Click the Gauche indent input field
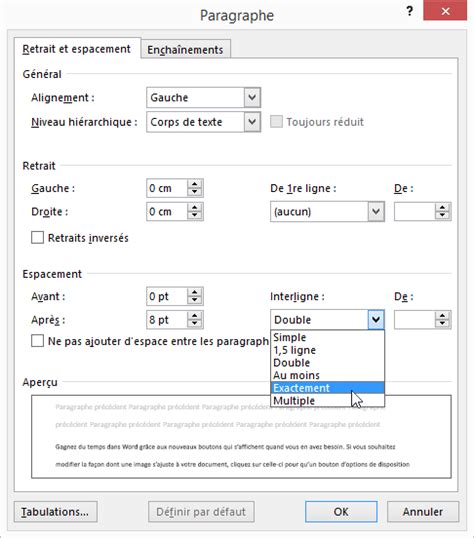This screenshot has height=538, width=474. (x=167, y=188)
